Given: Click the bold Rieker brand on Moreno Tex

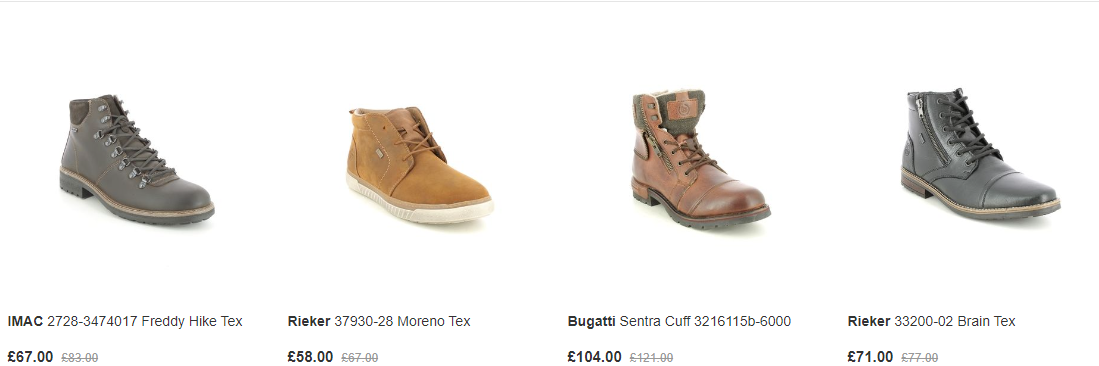Looking at the screenshot, I should click(308, 322).
